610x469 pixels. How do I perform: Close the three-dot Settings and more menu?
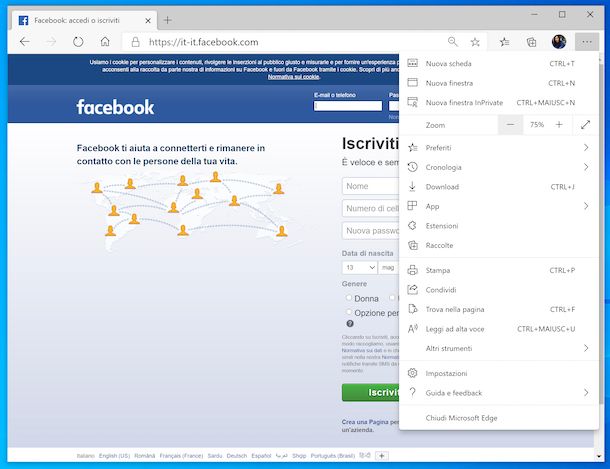587,42
